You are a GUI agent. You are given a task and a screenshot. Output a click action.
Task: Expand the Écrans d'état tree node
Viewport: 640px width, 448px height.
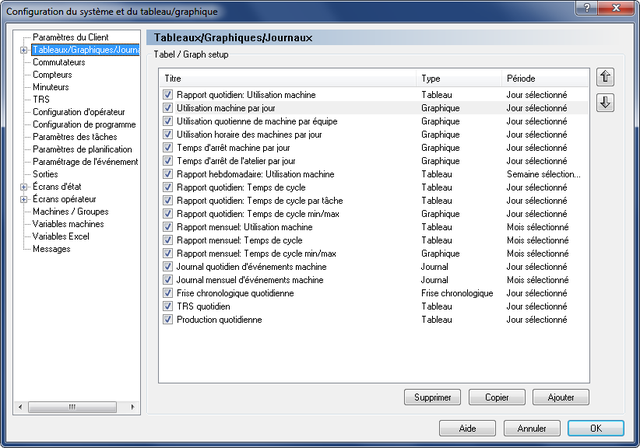[x=24, y=187]
